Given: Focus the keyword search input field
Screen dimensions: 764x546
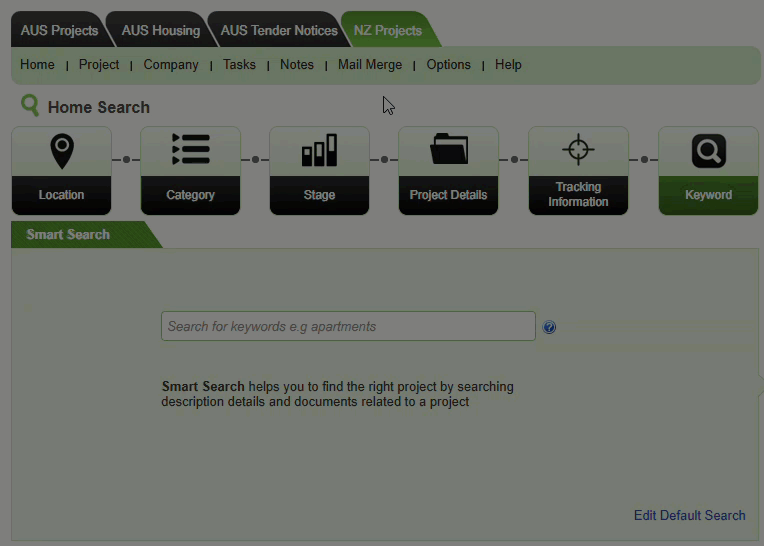Looking at the screenshot, I should point(348,326).
